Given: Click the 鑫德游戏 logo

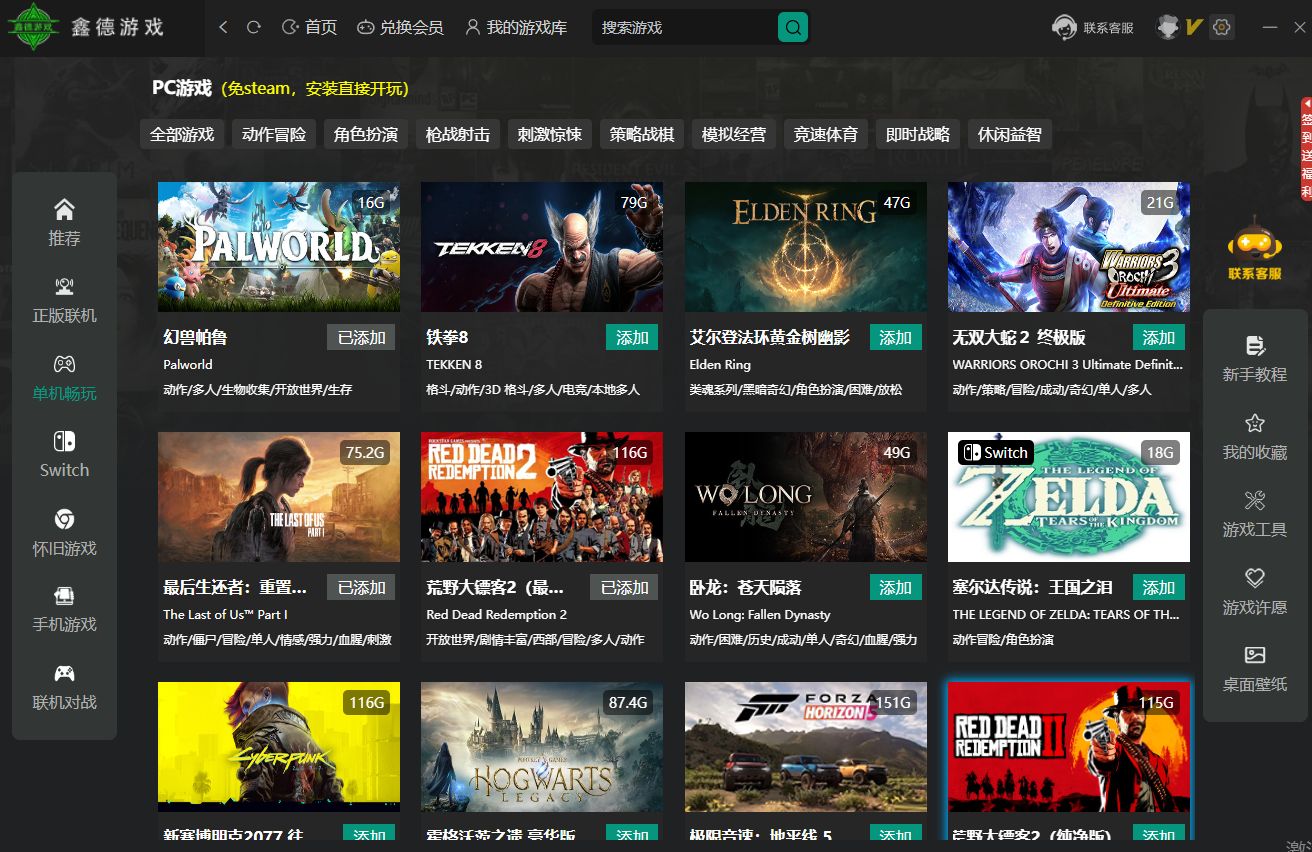Looking at the screenshot, I should pyautogui.click(x=86, y=27).
